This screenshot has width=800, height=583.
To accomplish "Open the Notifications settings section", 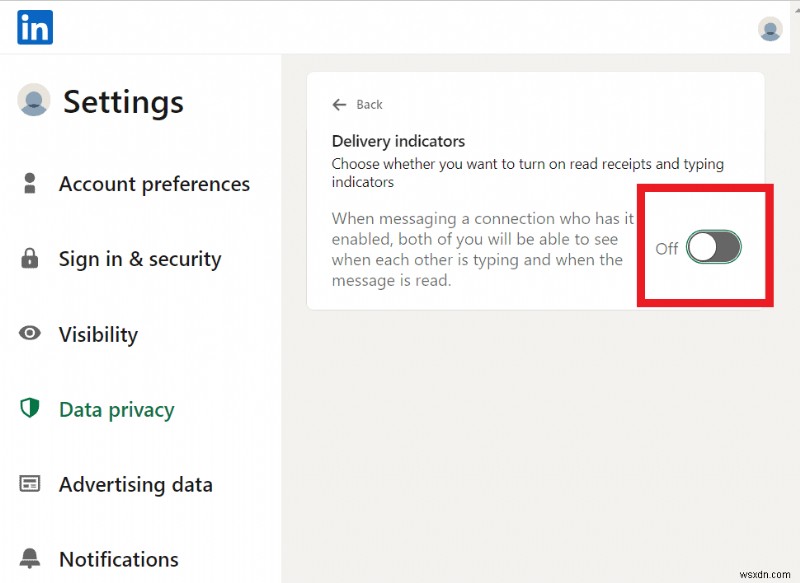I will click(x=119, y=560).
